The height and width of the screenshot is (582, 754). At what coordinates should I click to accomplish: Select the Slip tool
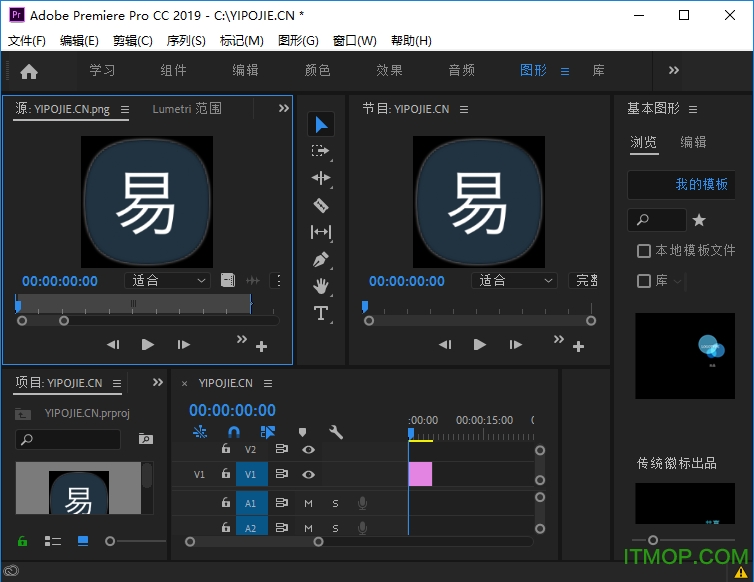coord(321,232)
